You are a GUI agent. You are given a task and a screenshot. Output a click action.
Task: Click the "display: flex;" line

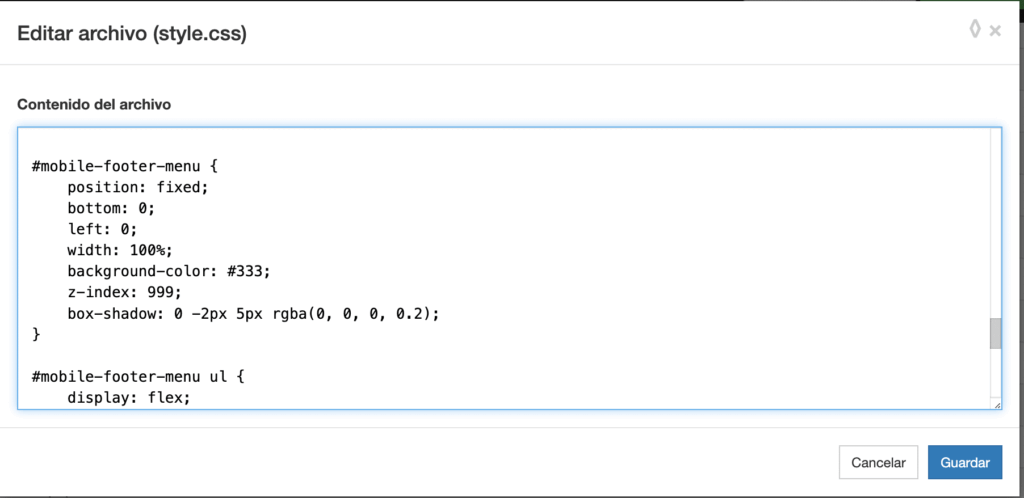pos(128,397)
